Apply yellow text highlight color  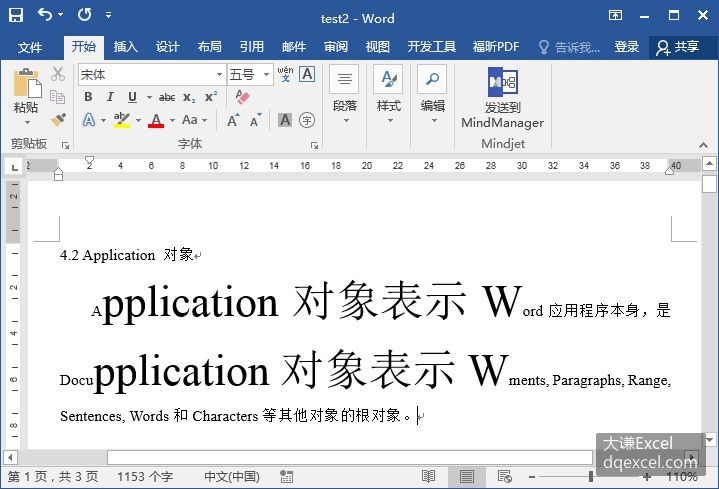pyautogui.click(x=122, y=120)
